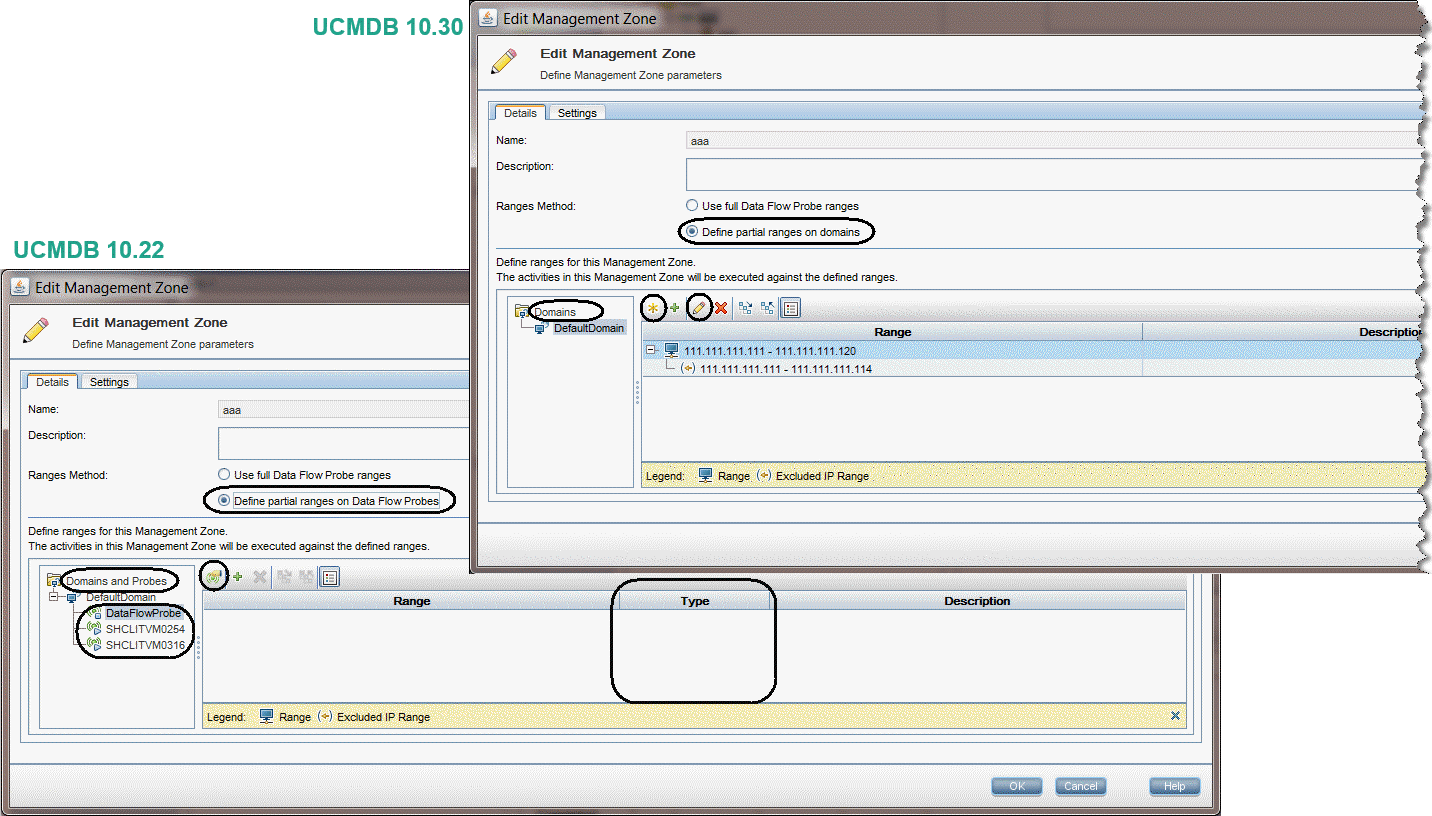Close the legend bar with the blue X in 10.22
Viewport: 1432px width, 816px height.
coord(1175,716)
